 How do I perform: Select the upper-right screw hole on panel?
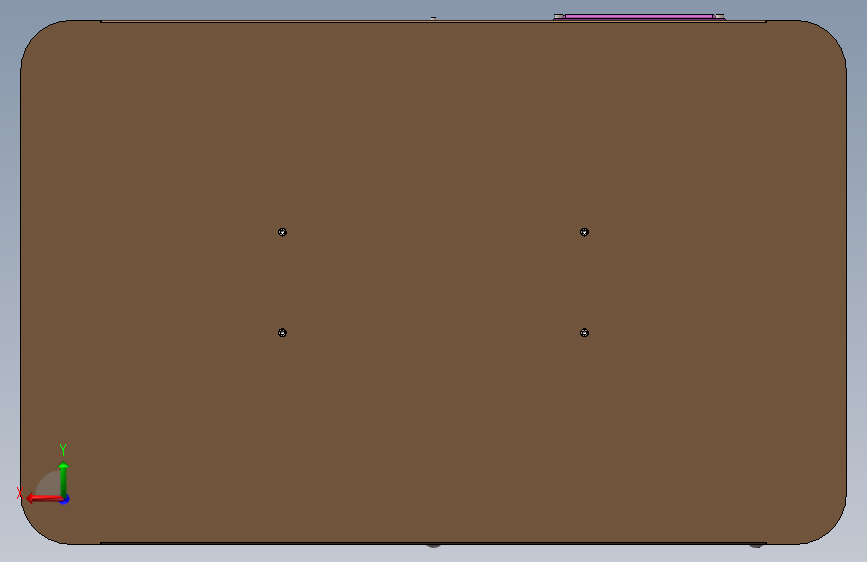click(x=584, y=232)
